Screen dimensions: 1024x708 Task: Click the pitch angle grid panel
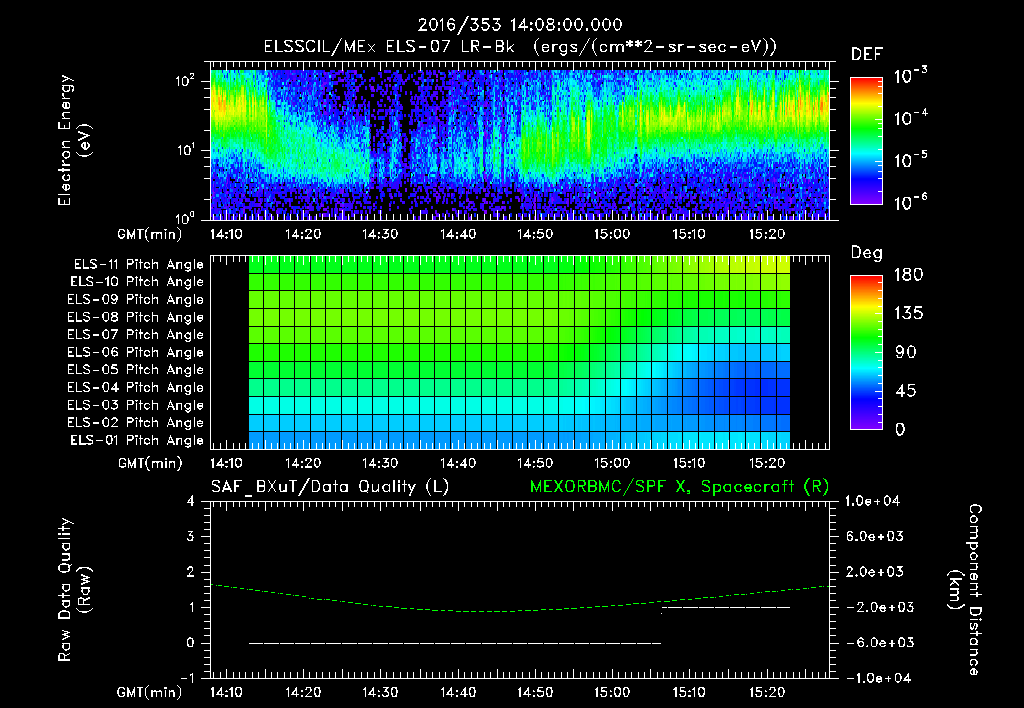(520, 353)
